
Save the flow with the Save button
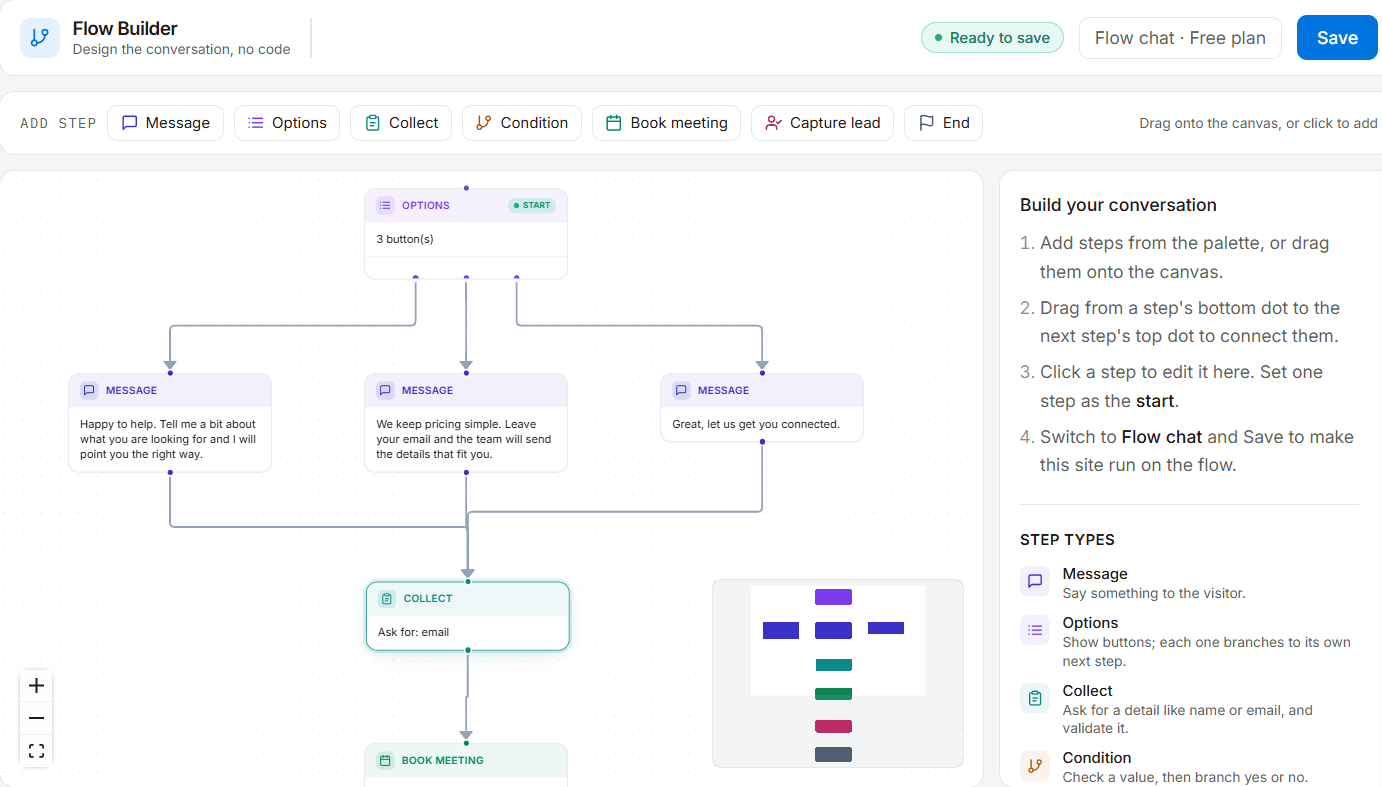(x=1337, y=38)
